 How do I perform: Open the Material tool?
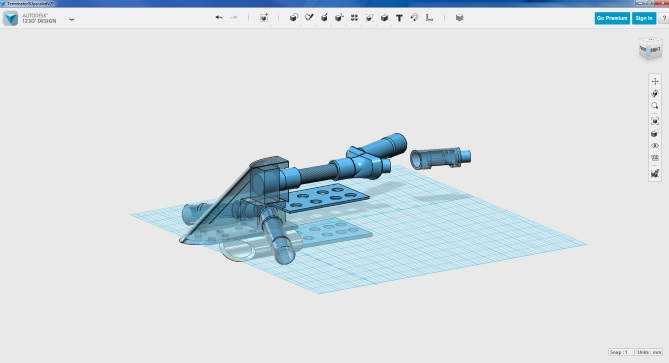click(x=460, y=17)
